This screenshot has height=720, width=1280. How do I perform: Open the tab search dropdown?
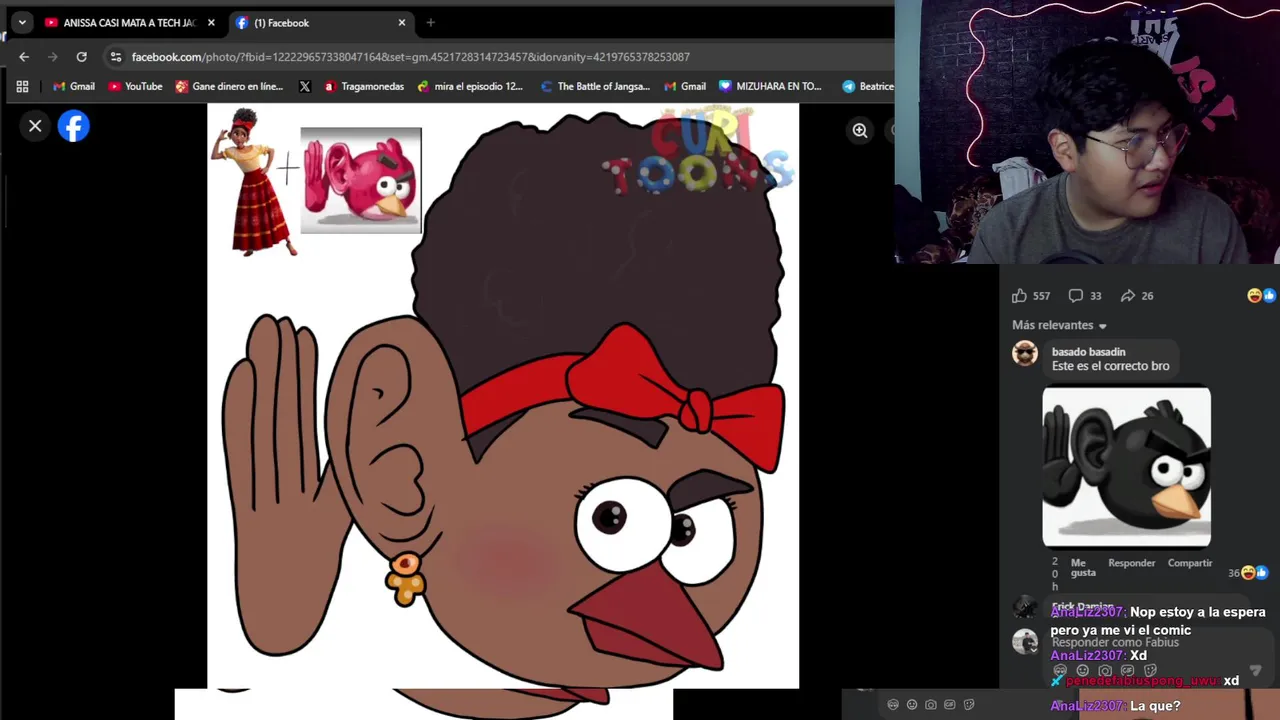[x=22, y=22]
